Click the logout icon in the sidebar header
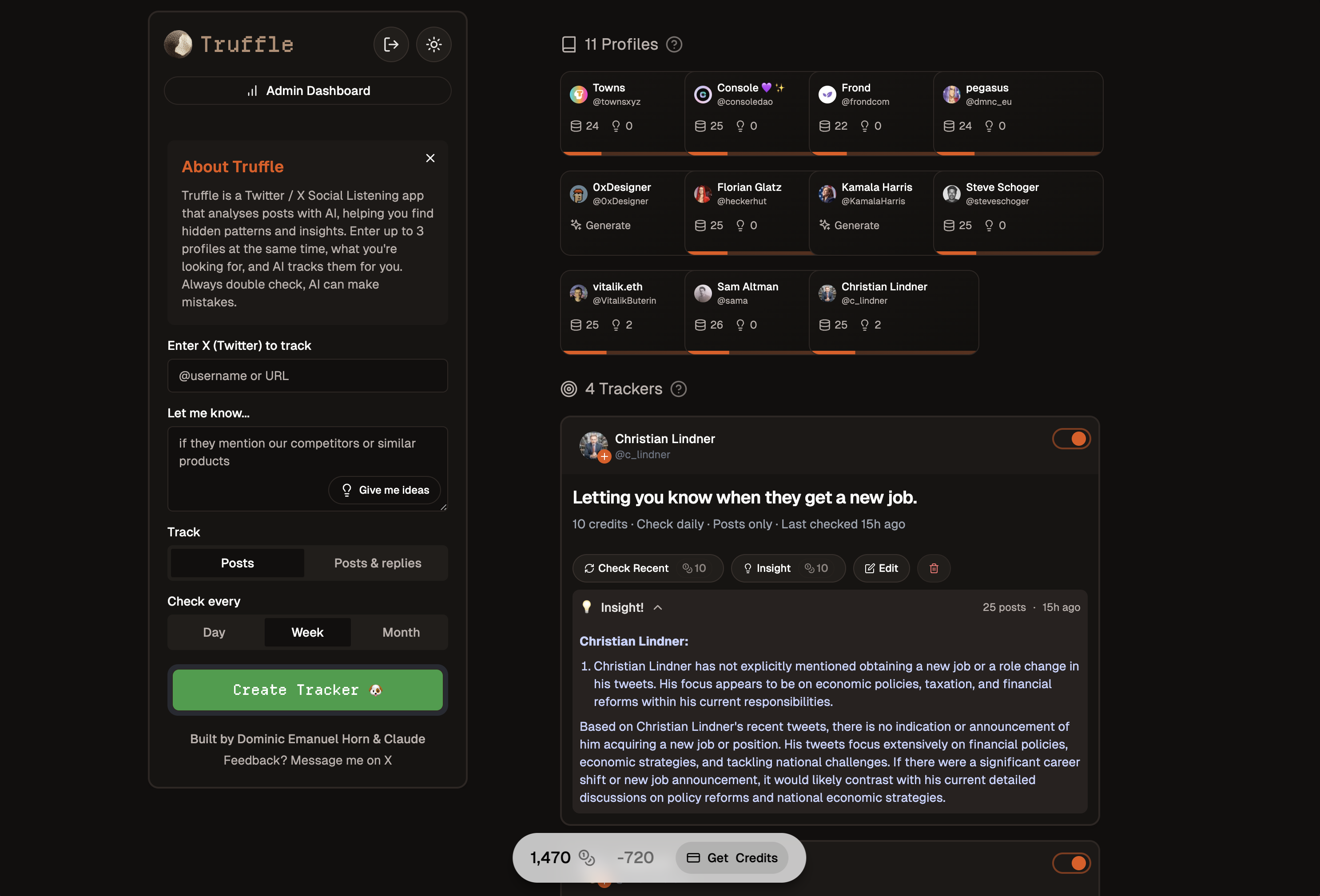This screenshot has height=896, width=1320. (391, 44)
